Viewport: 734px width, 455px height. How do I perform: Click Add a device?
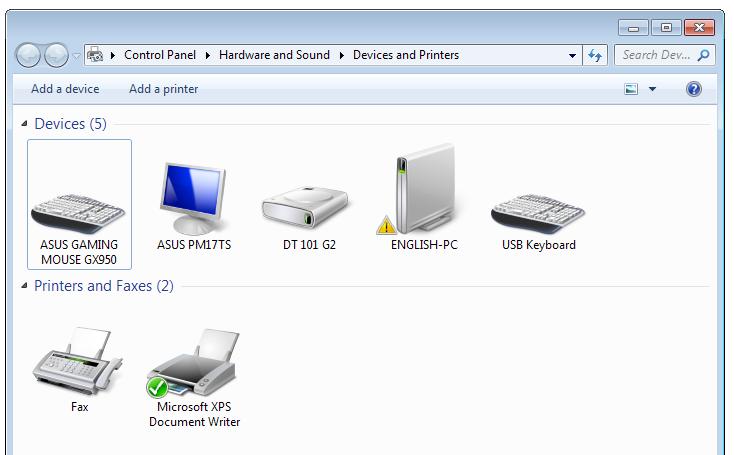65,89
